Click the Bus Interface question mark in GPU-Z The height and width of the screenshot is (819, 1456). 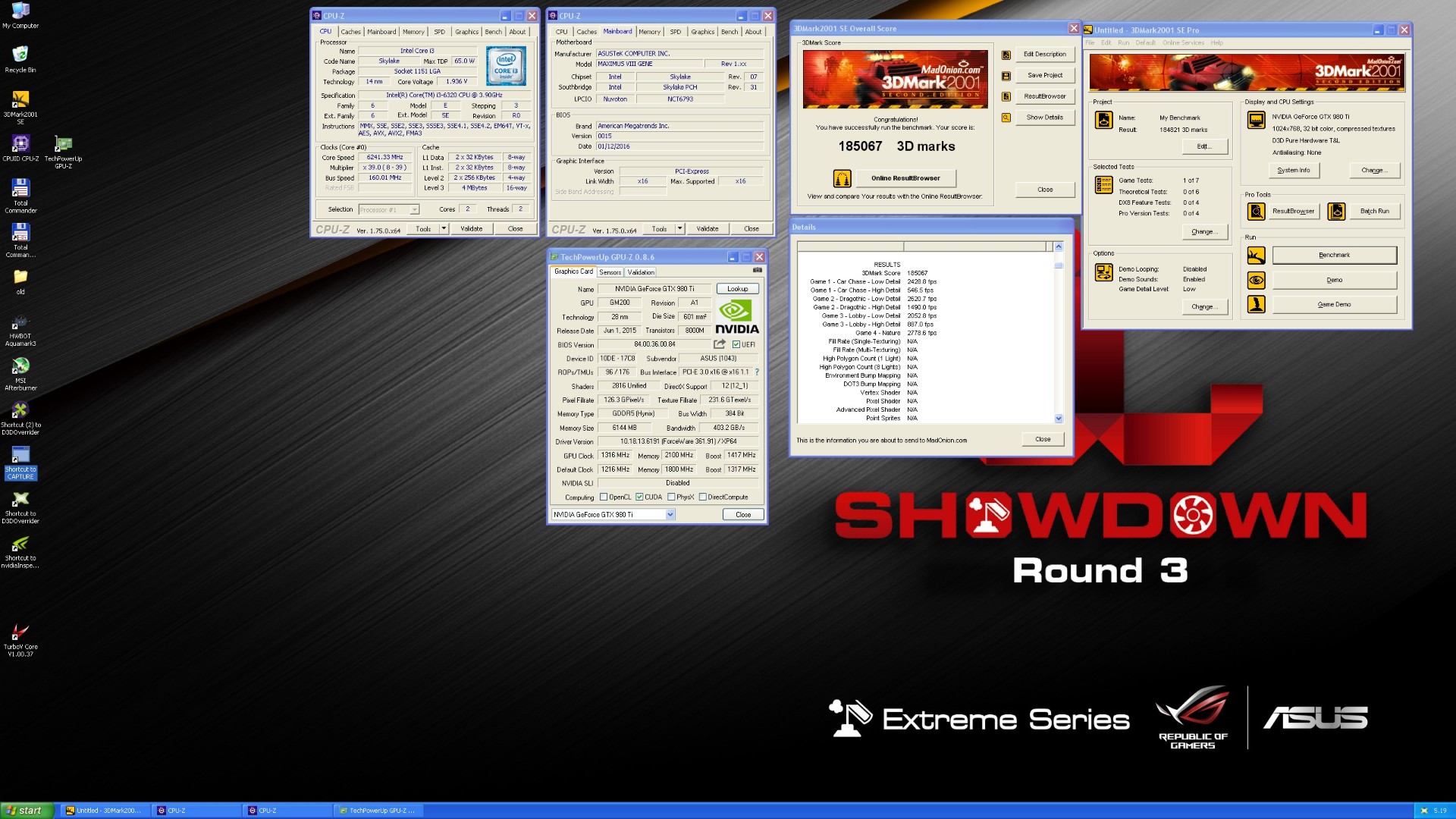pos(756,372)
